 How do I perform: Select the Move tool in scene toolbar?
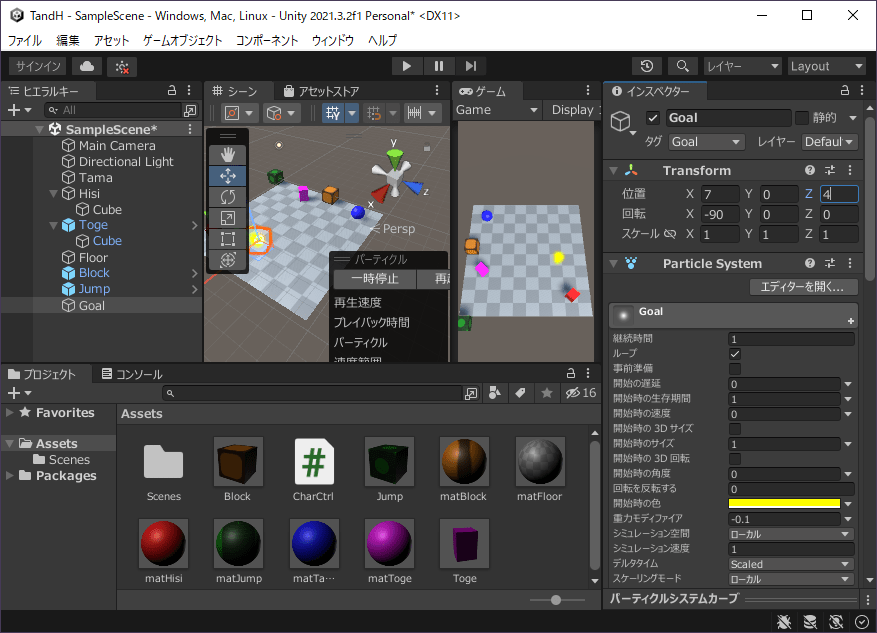tap(227, 175)
